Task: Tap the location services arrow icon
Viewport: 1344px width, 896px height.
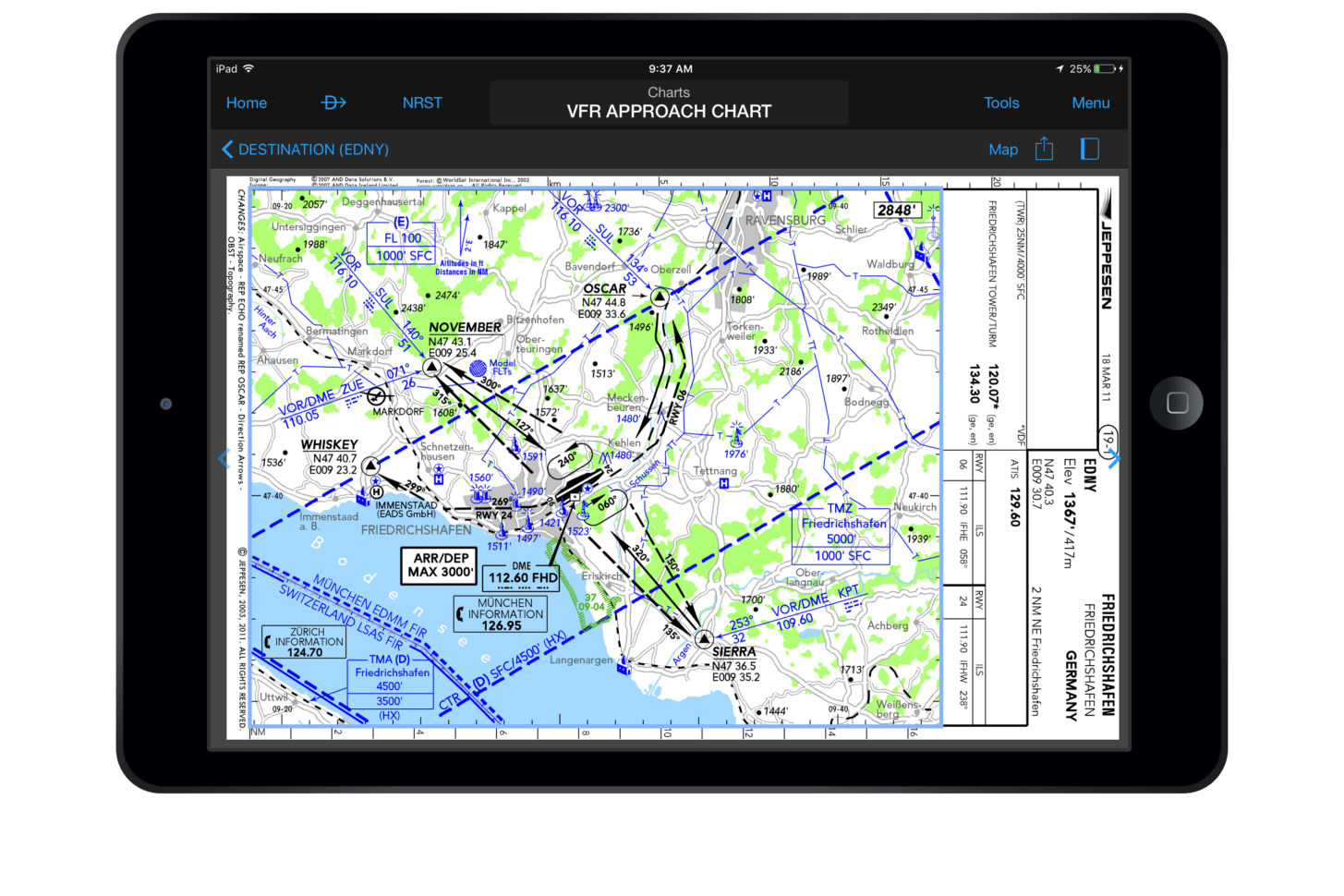Action: (1059, 69)
